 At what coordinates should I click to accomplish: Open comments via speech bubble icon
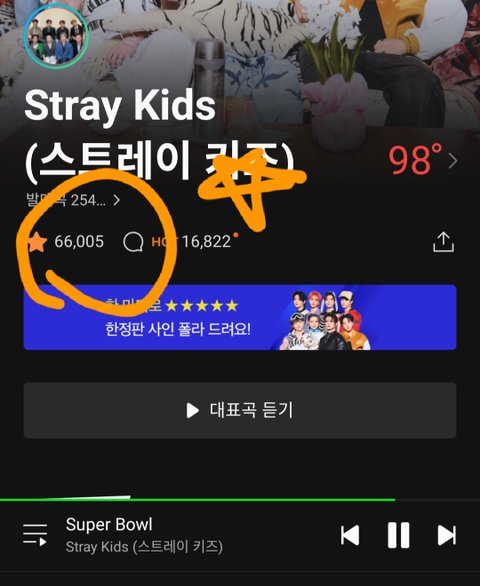tap(133, 242)
